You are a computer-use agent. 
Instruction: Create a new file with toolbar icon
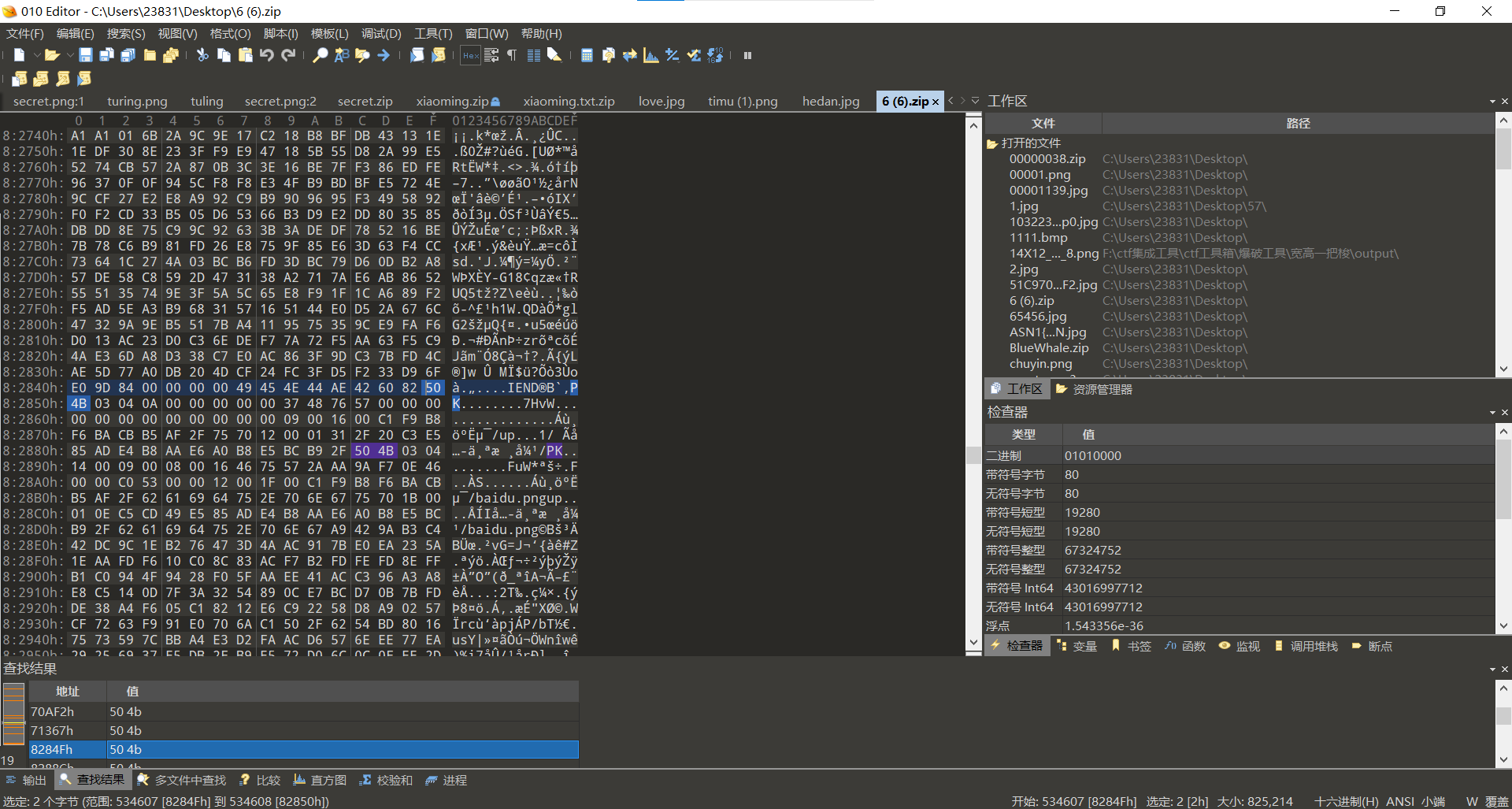(x=20, y=55)
